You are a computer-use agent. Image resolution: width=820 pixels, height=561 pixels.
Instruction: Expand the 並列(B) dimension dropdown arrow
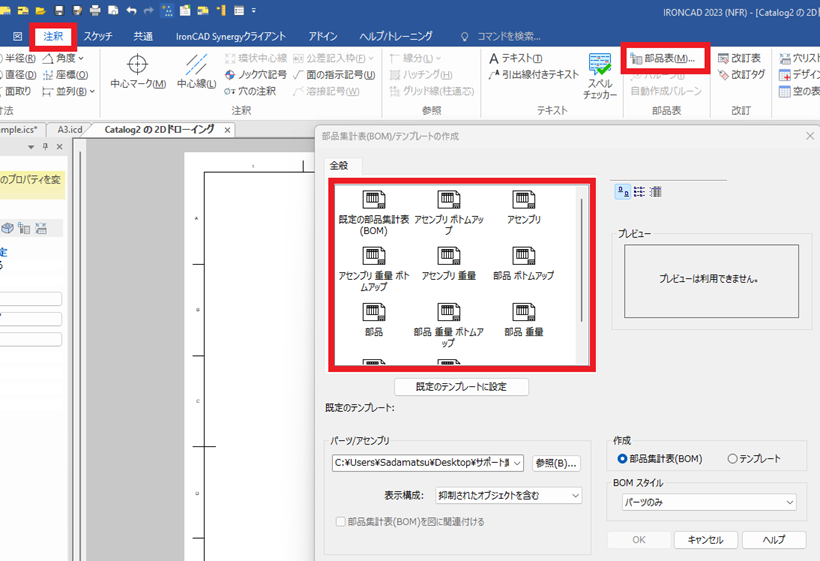[x=93, y=91]
